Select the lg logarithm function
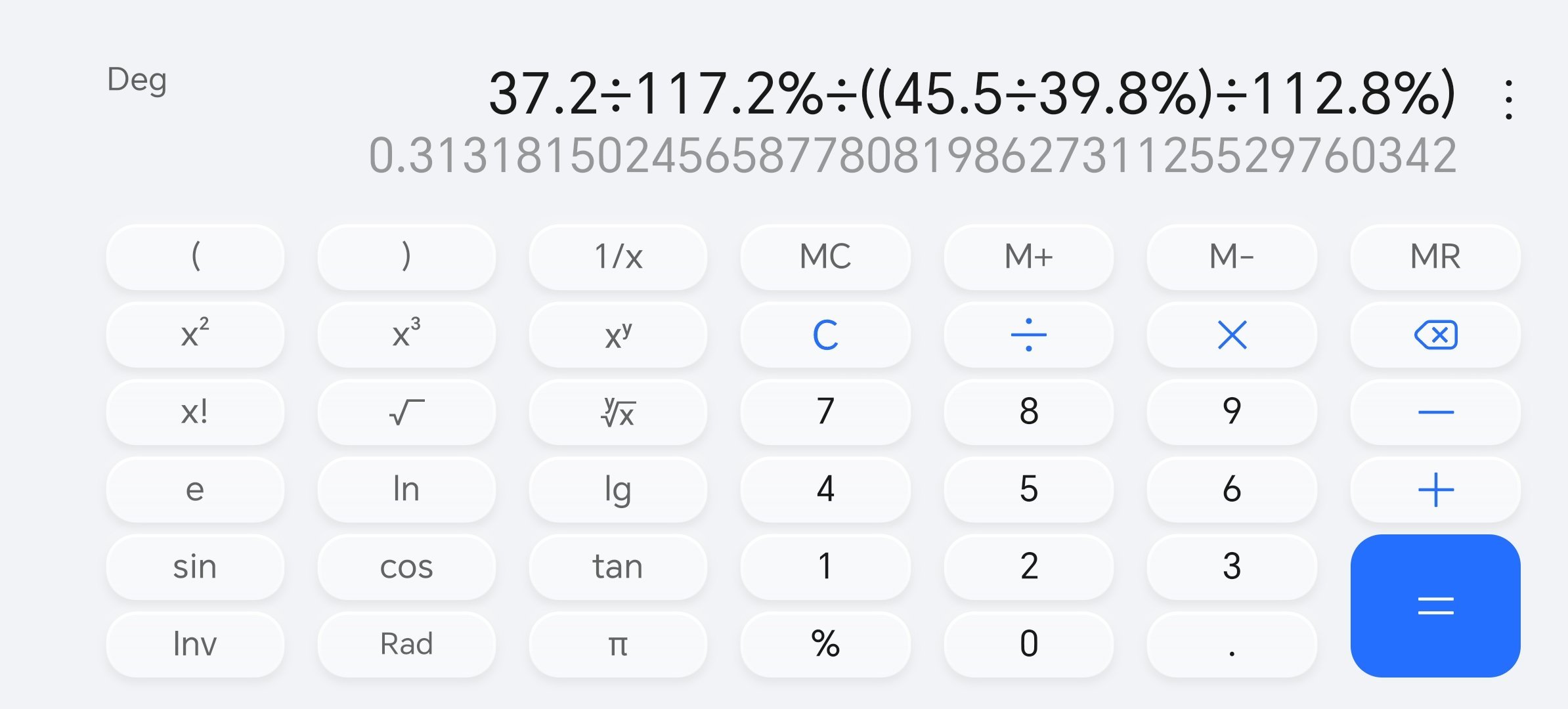The image size is (1568, 709). (617, 488)
